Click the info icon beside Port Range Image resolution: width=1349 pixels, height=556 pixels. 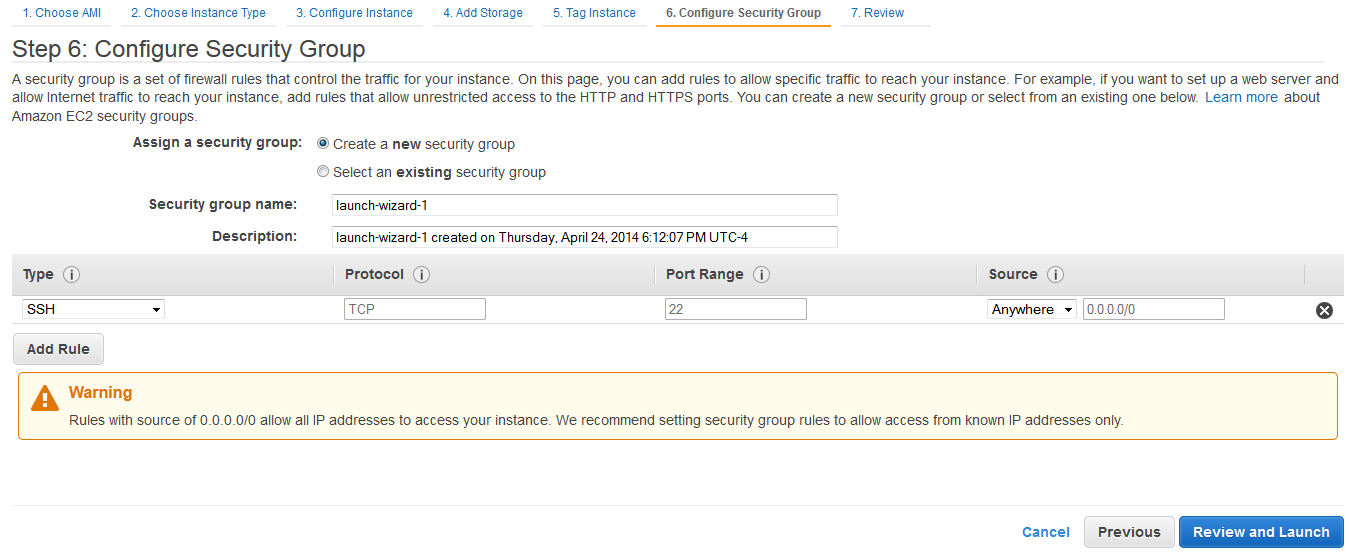761,275
